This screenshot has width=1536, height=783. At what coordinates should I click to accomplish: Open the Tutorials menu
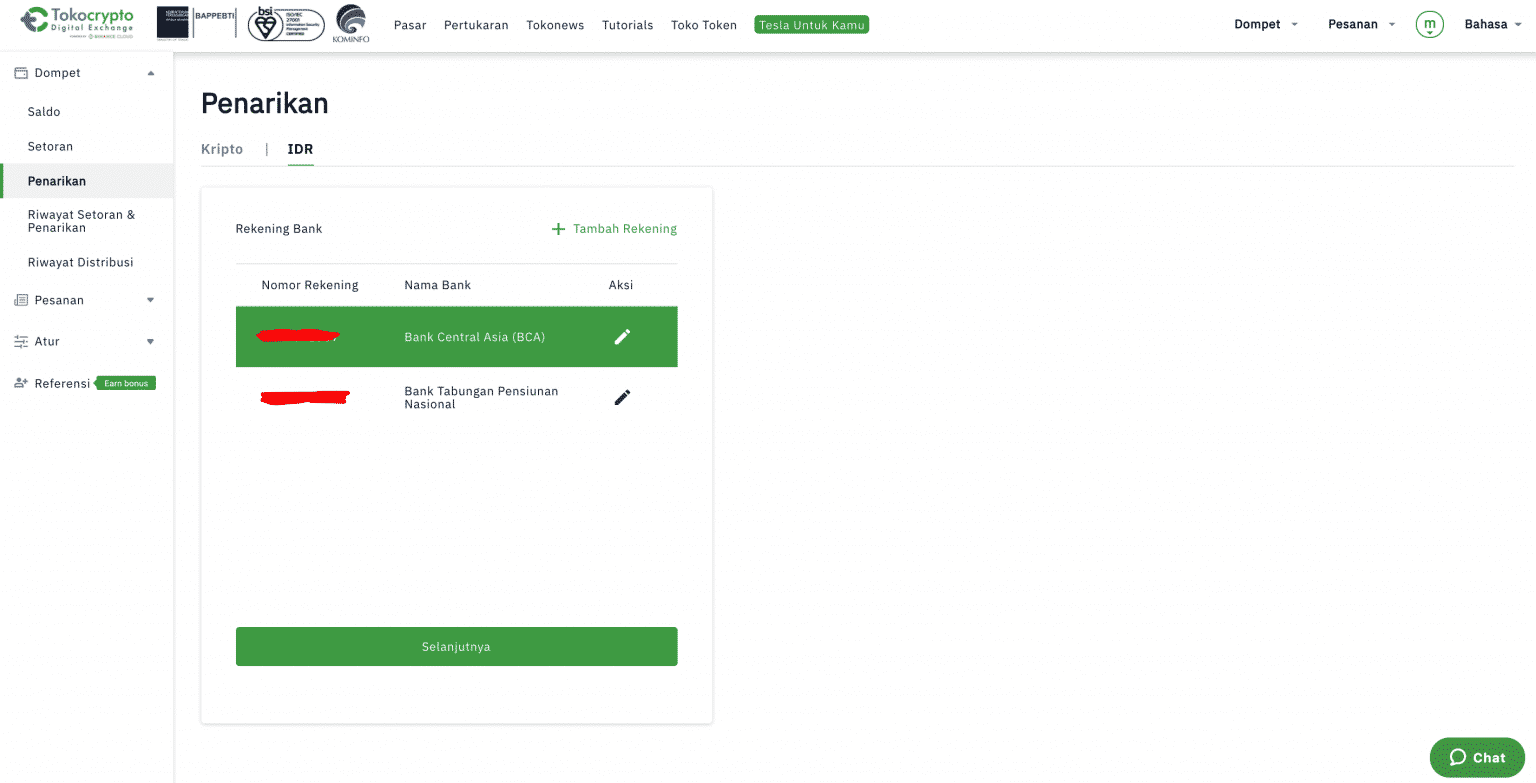coord(628,25)
